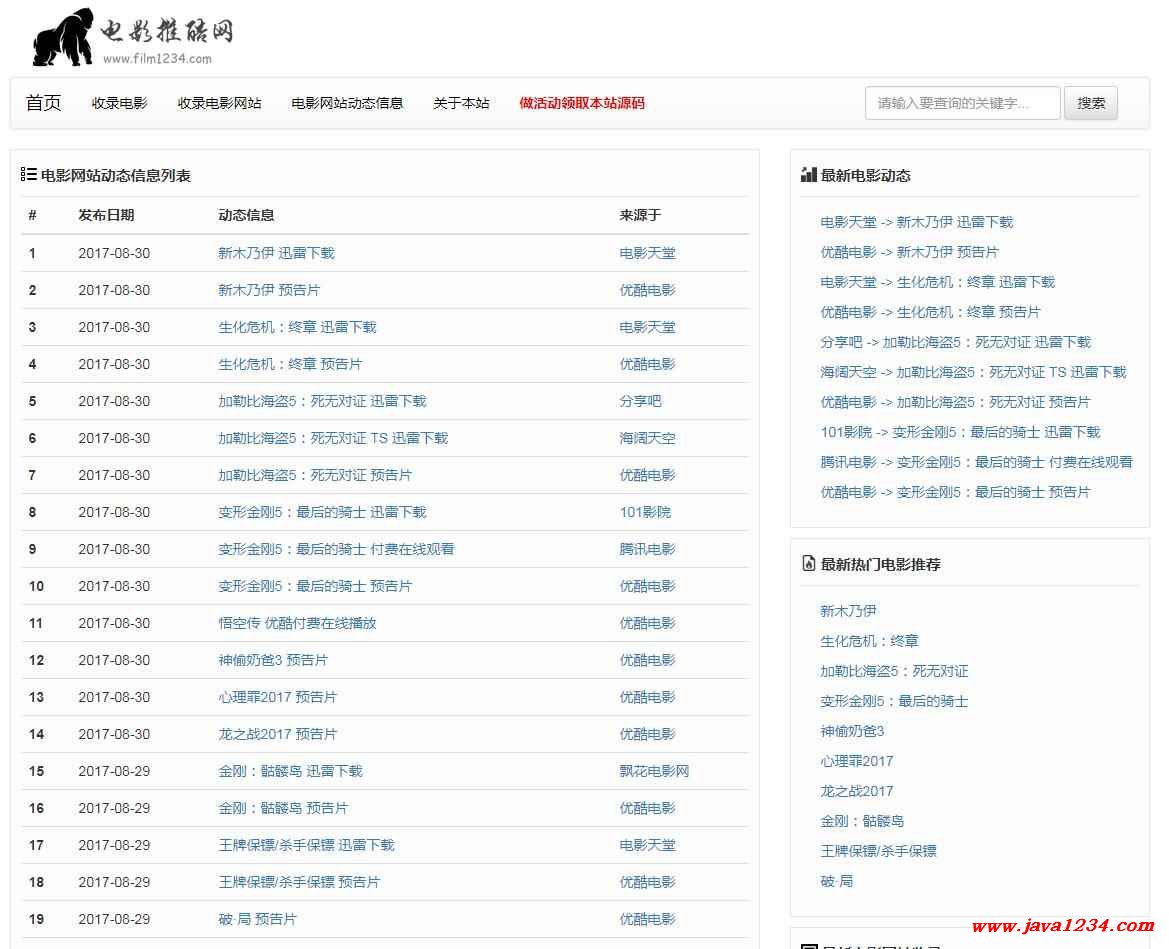Click source 飘花电影网 in row 15
Screen dimensions: 1169x949
654,772
